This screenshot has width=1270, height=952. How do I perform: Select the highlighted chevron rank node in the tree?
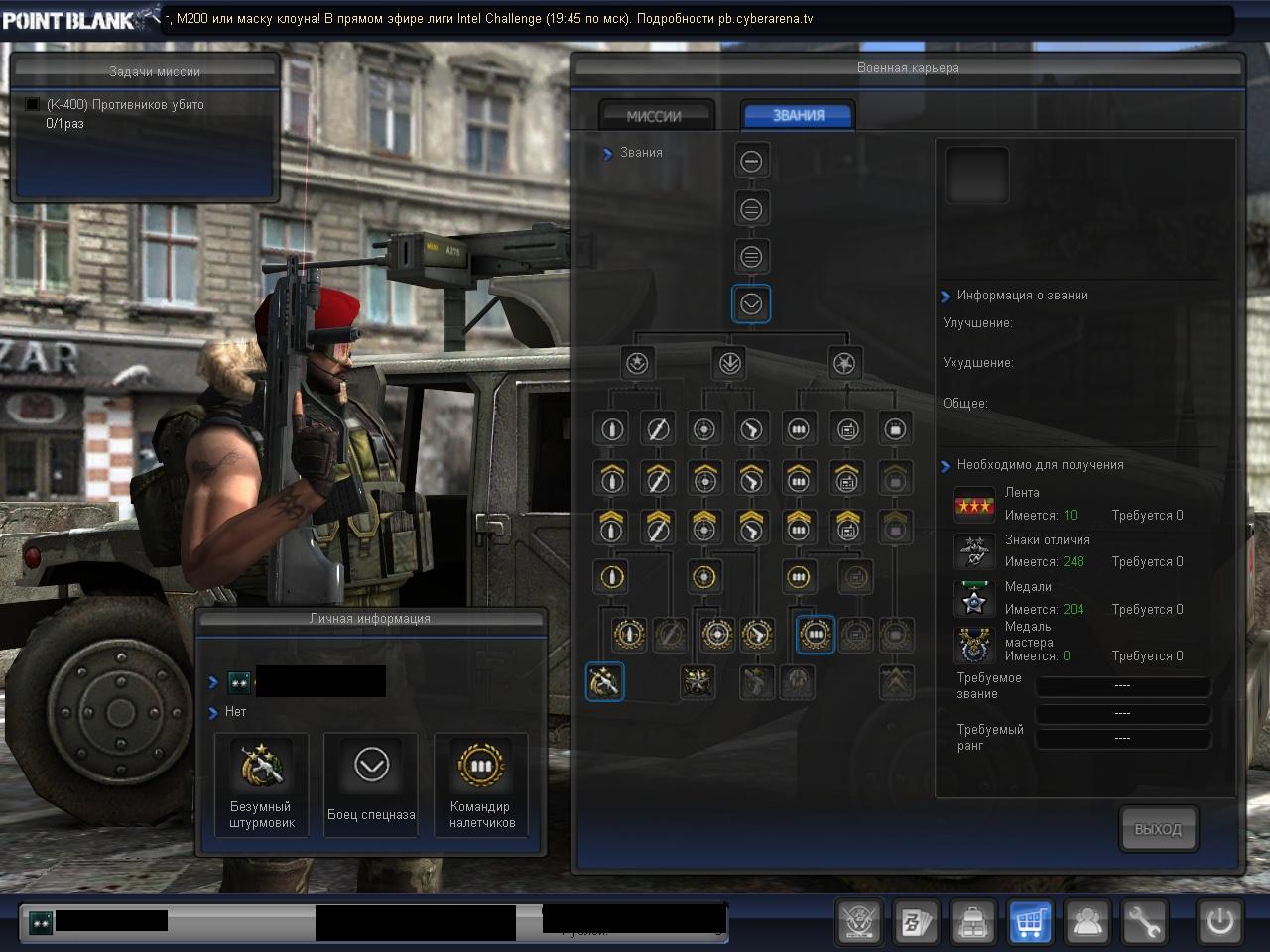coord(751,304)
